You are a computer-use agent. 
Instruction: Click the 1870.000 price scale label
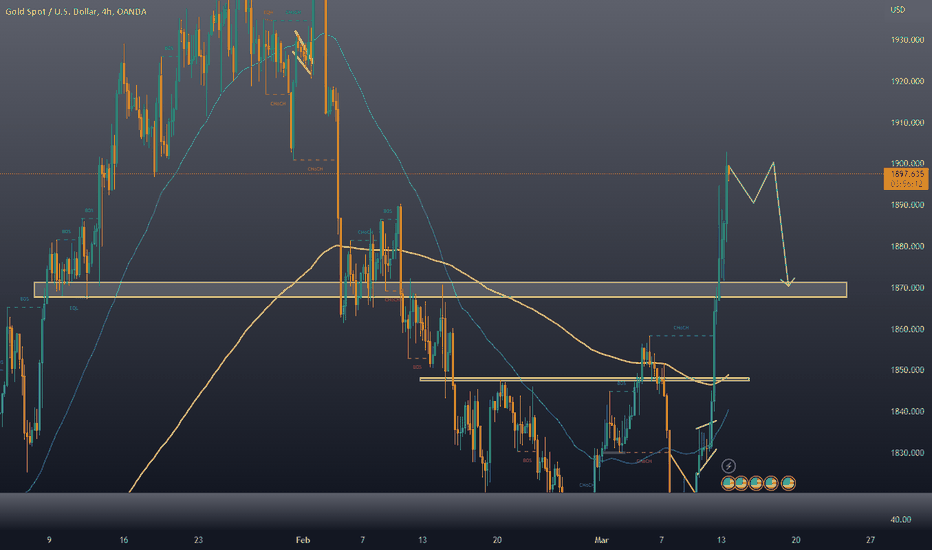907,287
